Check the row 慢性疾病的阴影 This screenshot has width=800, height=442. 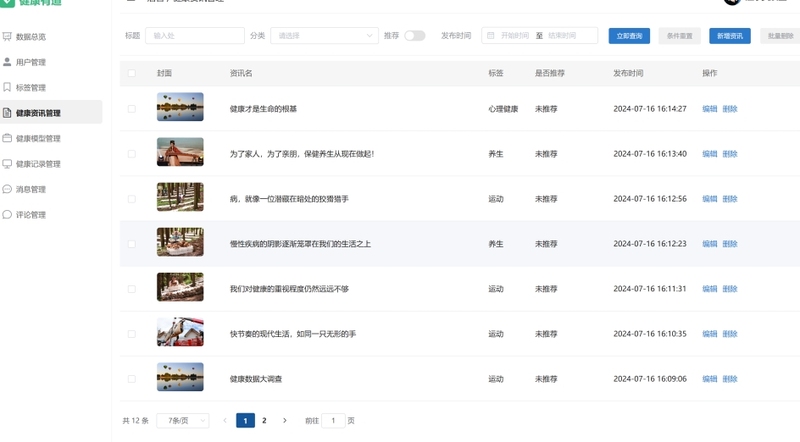click(132, 244)
